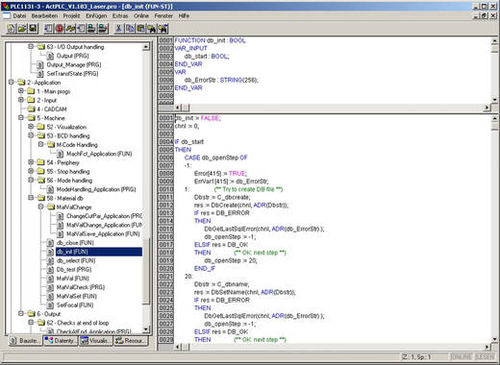Select the 55 - Stop handling folder
Image resolution: width=500 pixels, height=365 pixels.
(68, 171)
